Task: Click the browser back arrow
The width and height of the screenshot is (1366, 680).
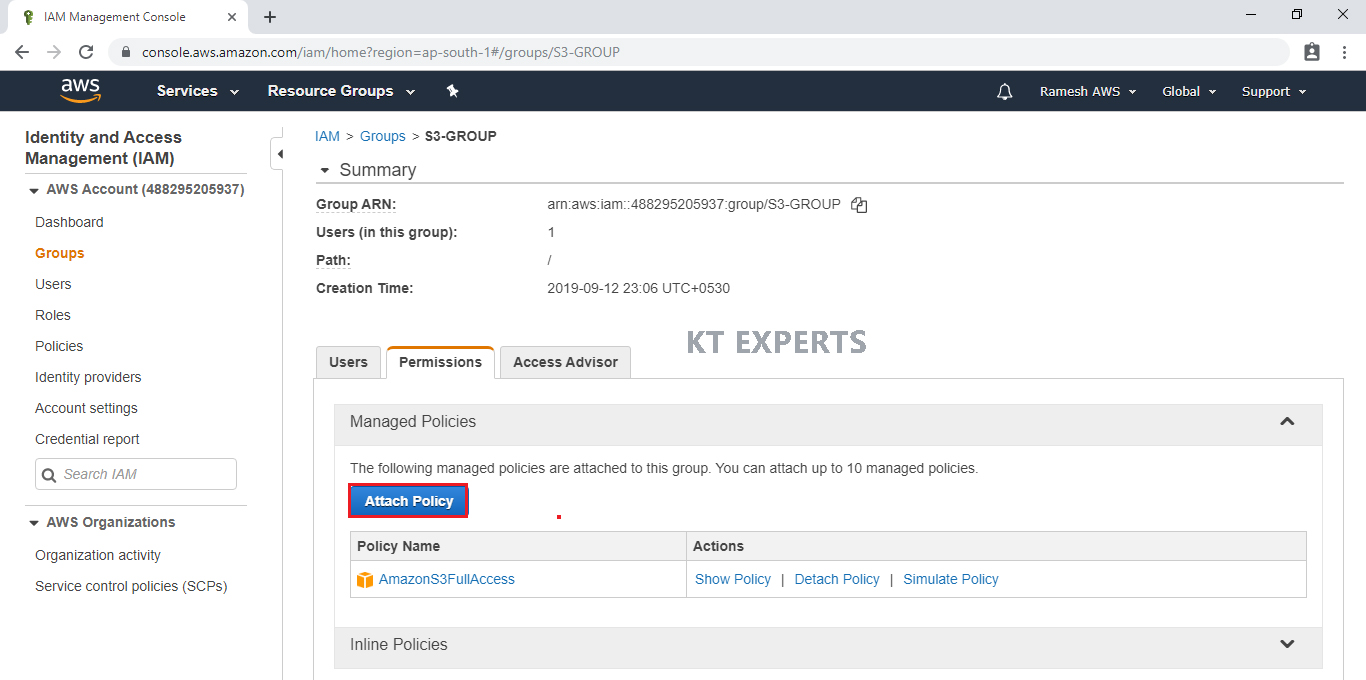Action: pos(22,52)
